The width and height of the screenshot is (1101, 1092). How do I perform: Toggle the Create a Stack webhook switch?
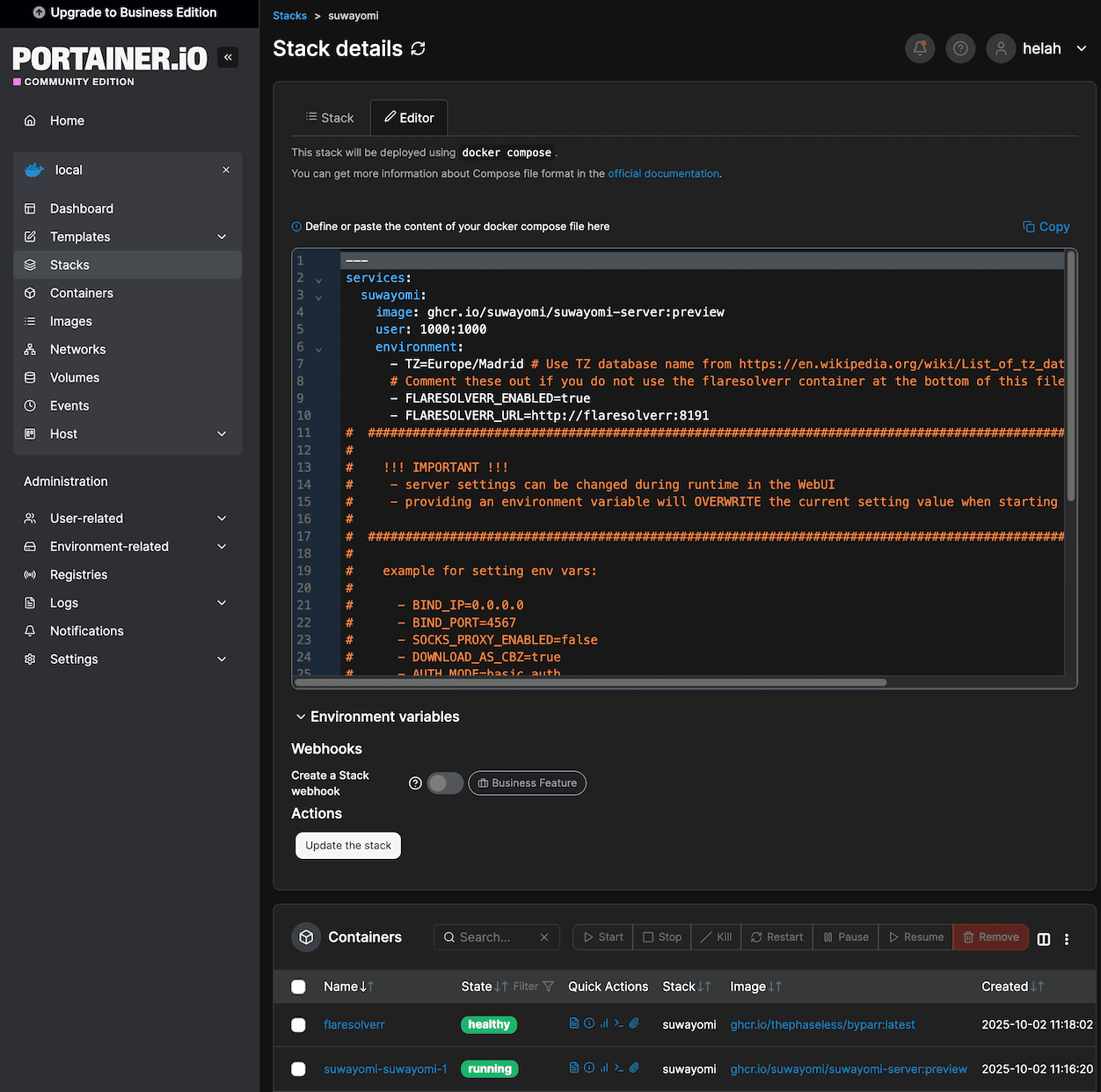(444, 783)
